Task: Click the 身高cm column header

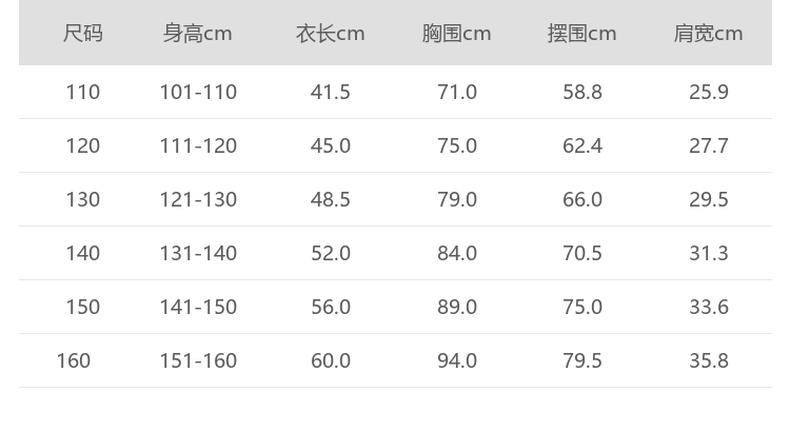Action: tap(198, 33)
